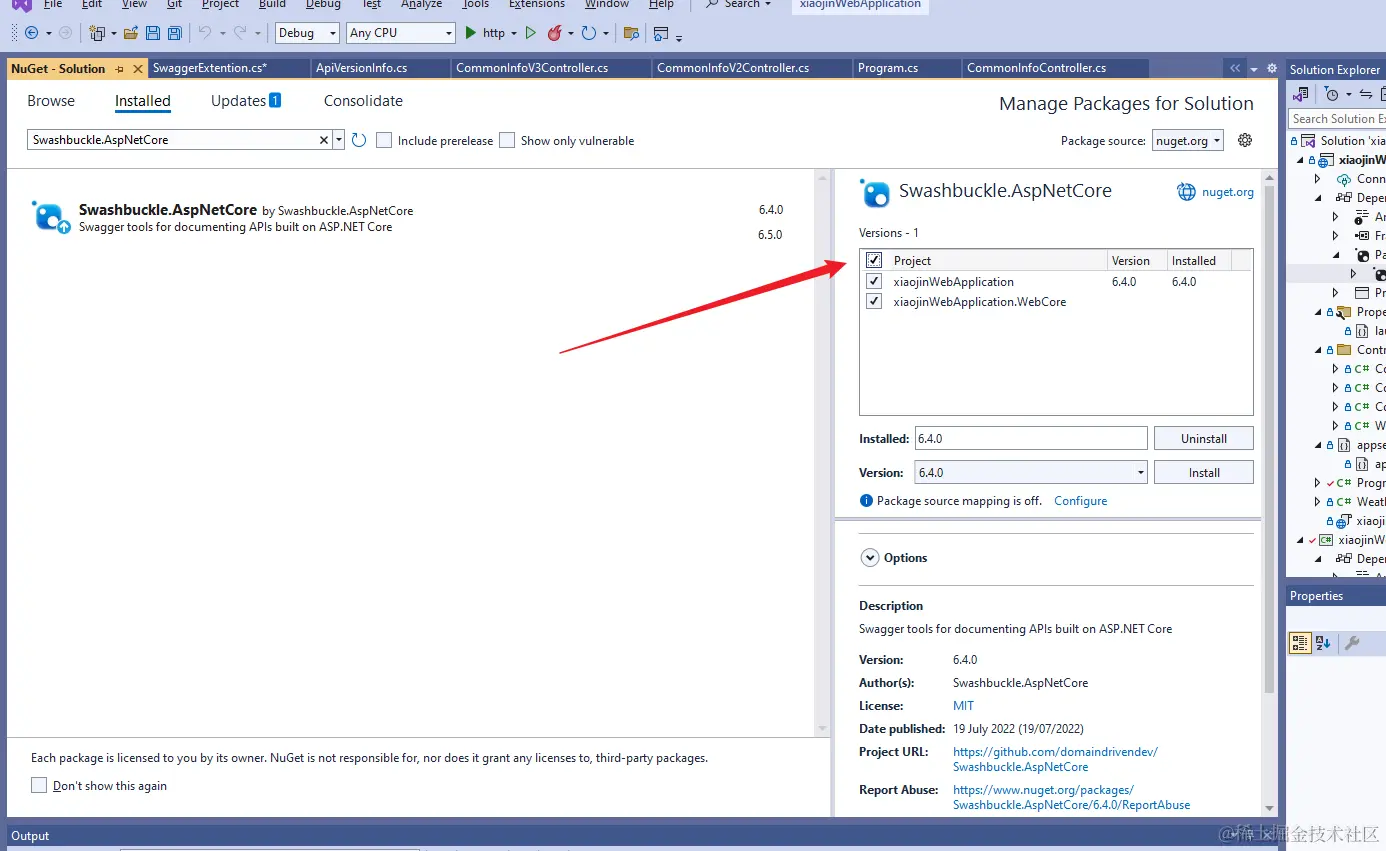Start Without Debugging outline play icon
This screenshot has width=1386, height=851.
coord(531,33)
